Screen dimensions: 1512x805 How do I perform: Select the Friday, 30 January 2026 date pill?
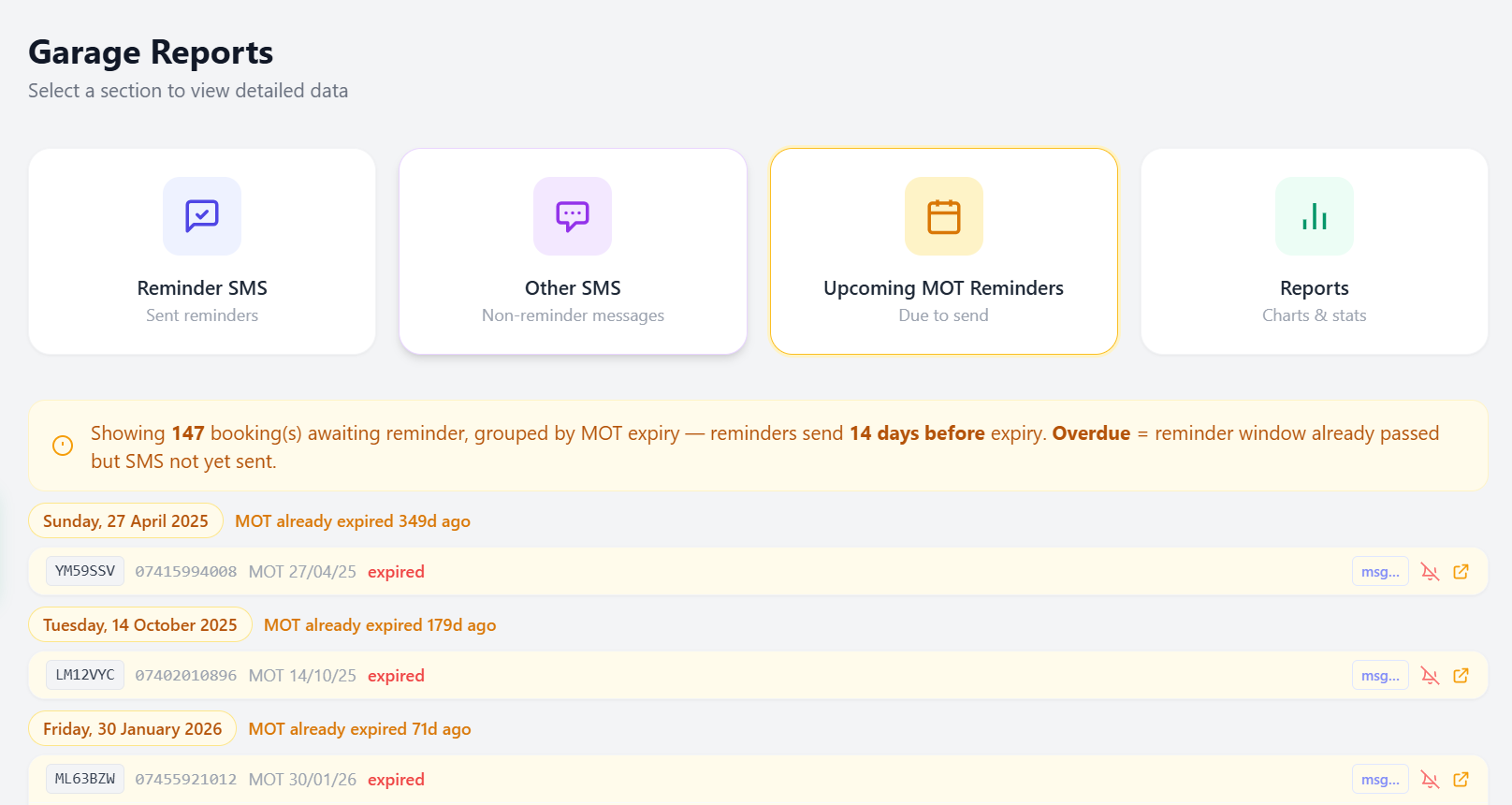132,729
